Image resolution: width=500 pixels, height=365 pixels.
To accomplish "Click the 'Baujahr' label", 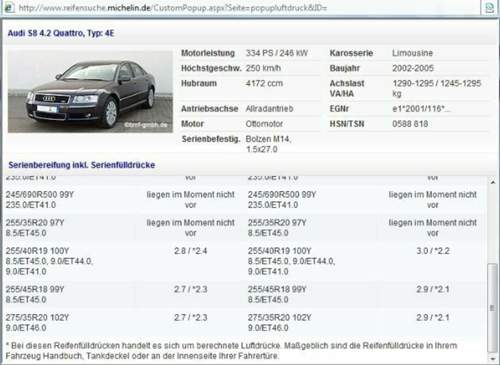I will (345, 68).
